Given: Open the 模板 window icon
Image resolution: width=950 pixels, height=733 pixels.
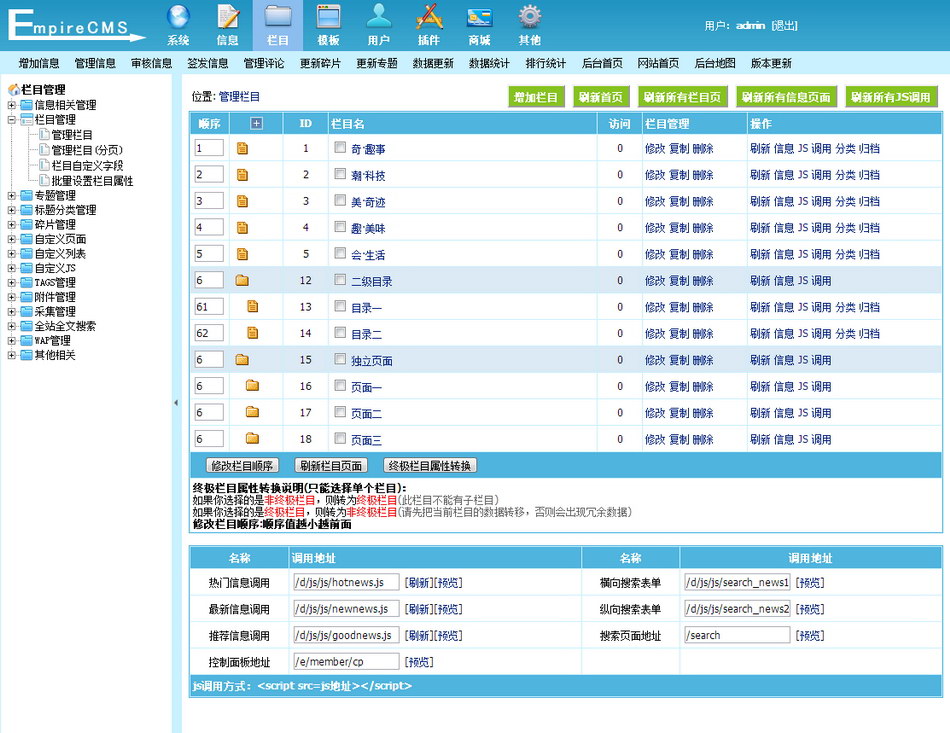Looking at the screenshot, I should (328, 17).
